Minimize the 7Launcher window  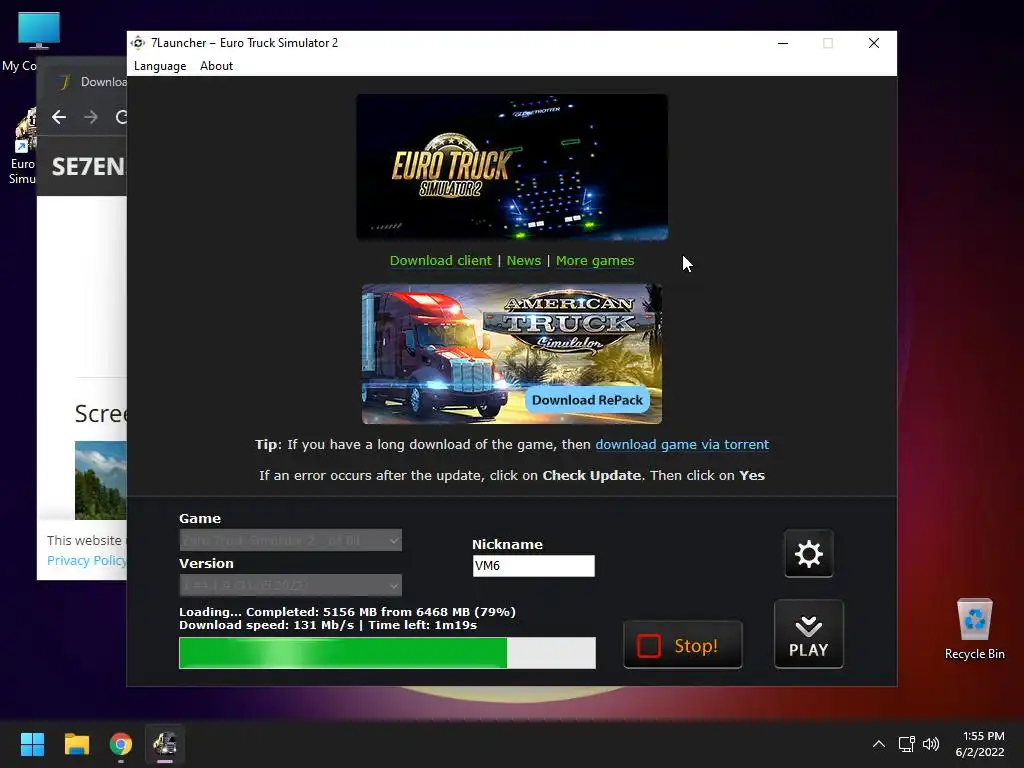(783, 43)
